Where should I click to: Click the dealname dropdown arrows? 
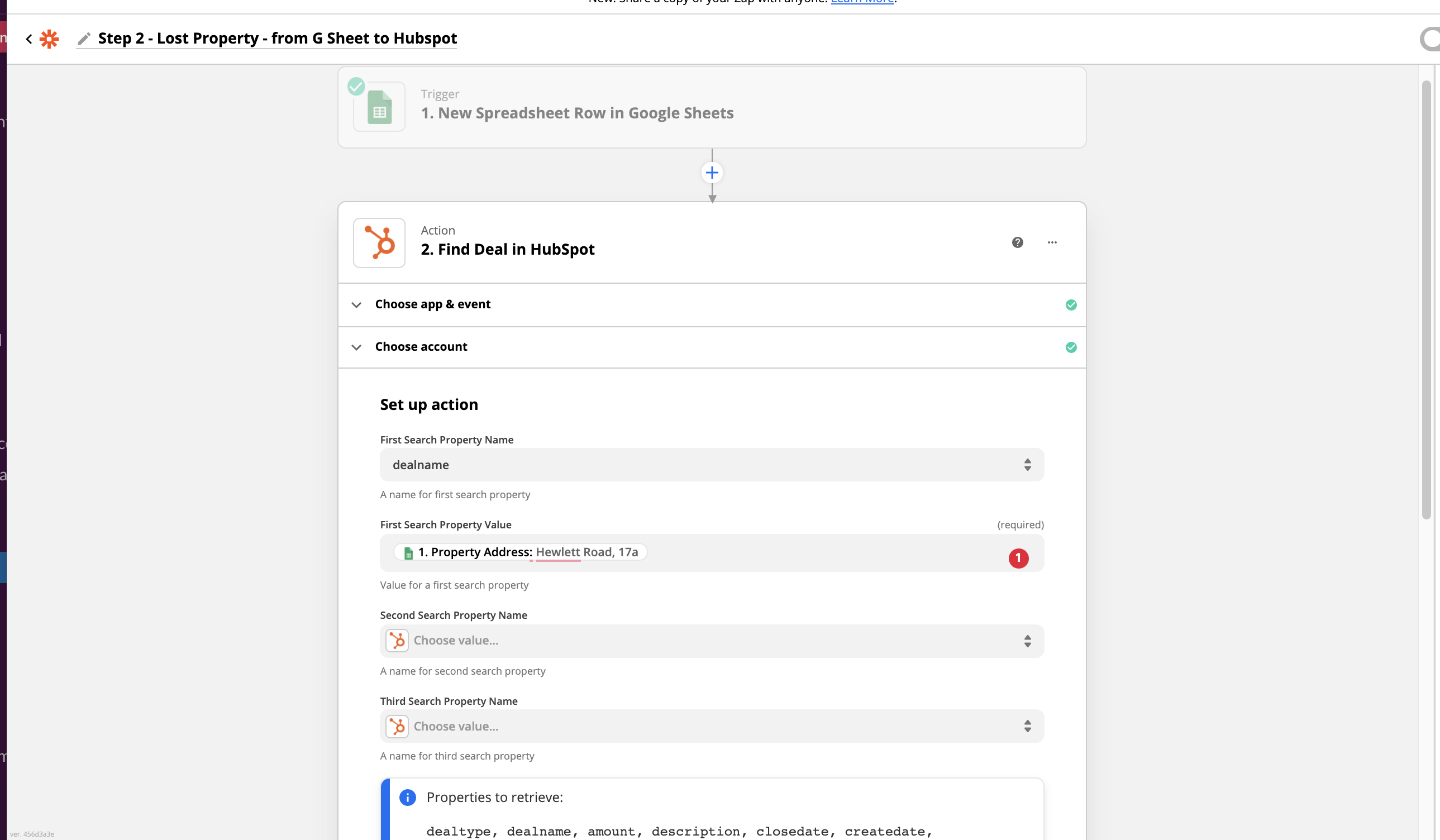pyautogui.click(x=1027, y=465)
